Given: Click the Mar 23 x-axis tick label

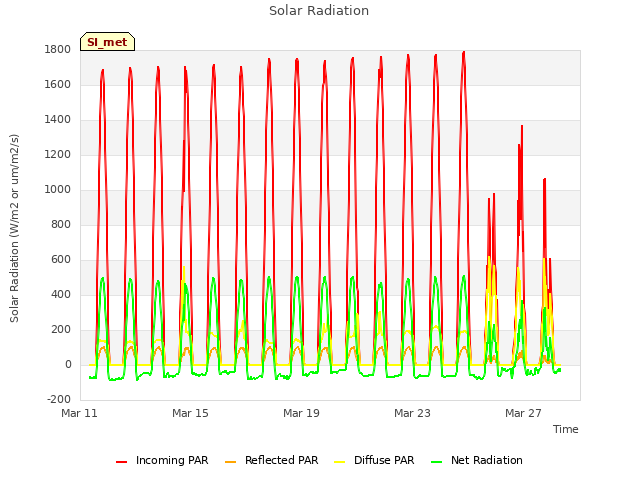Looking at the screenshot, I should 412,413.
